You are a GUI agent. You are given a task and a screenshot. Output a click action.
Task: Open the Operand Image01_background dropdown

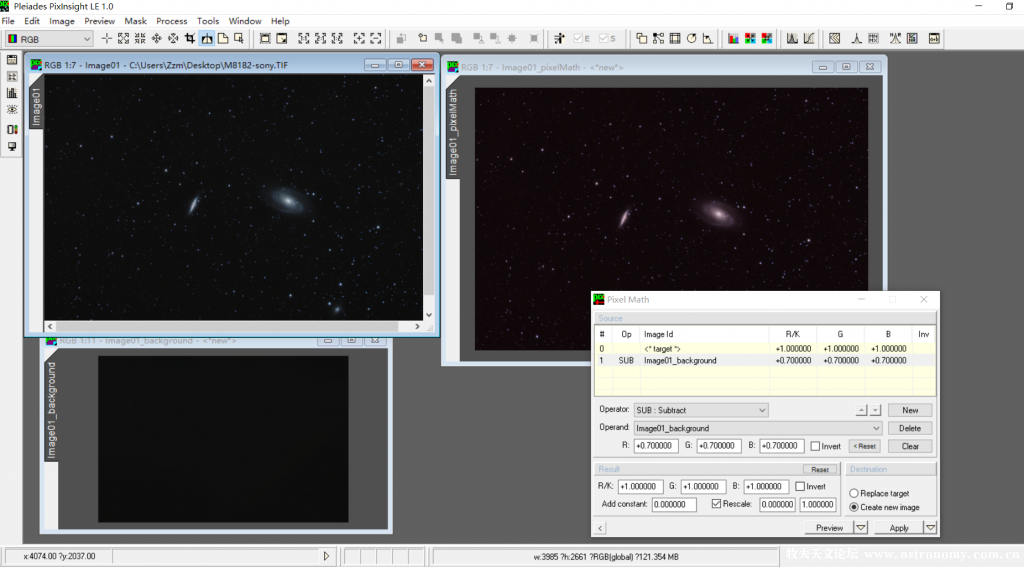click(x=758, y=429)
